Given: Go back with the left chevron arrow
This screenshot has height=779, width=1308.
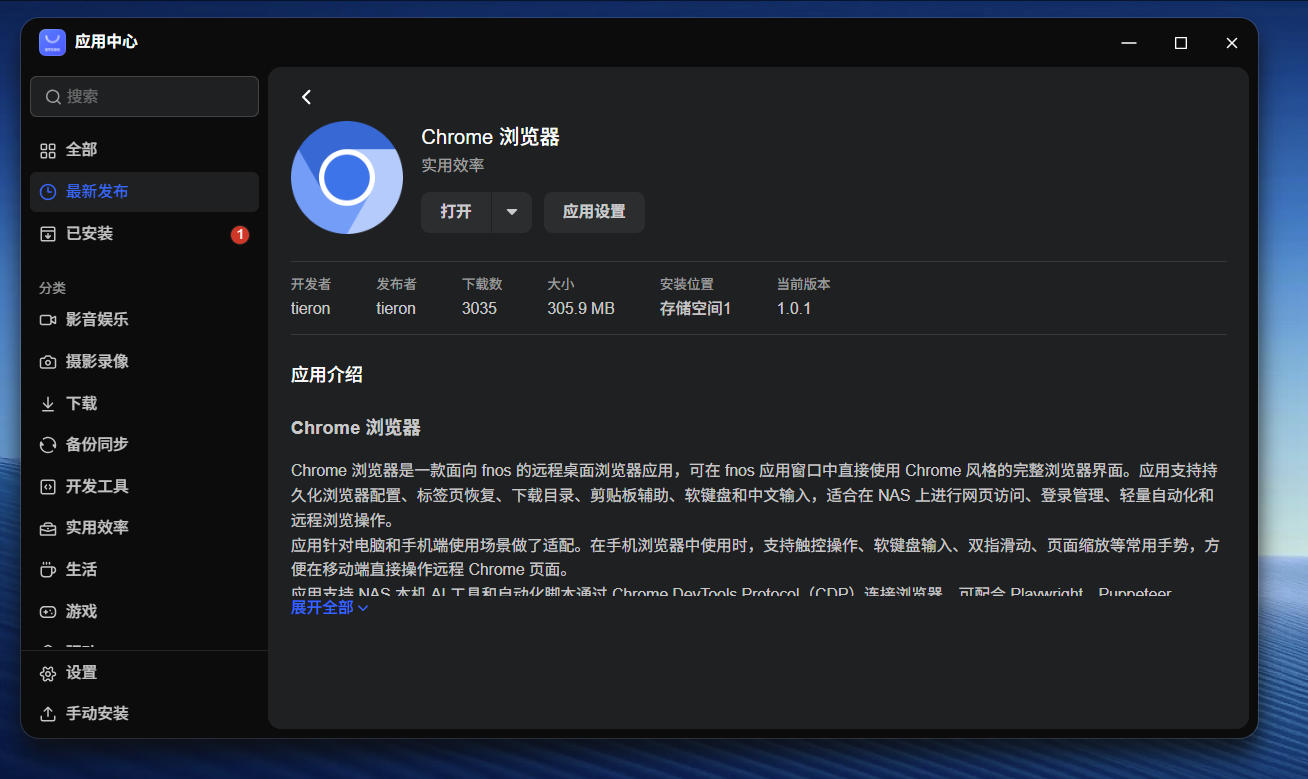Looking at the screenshot, I should (x=306, y=97).
